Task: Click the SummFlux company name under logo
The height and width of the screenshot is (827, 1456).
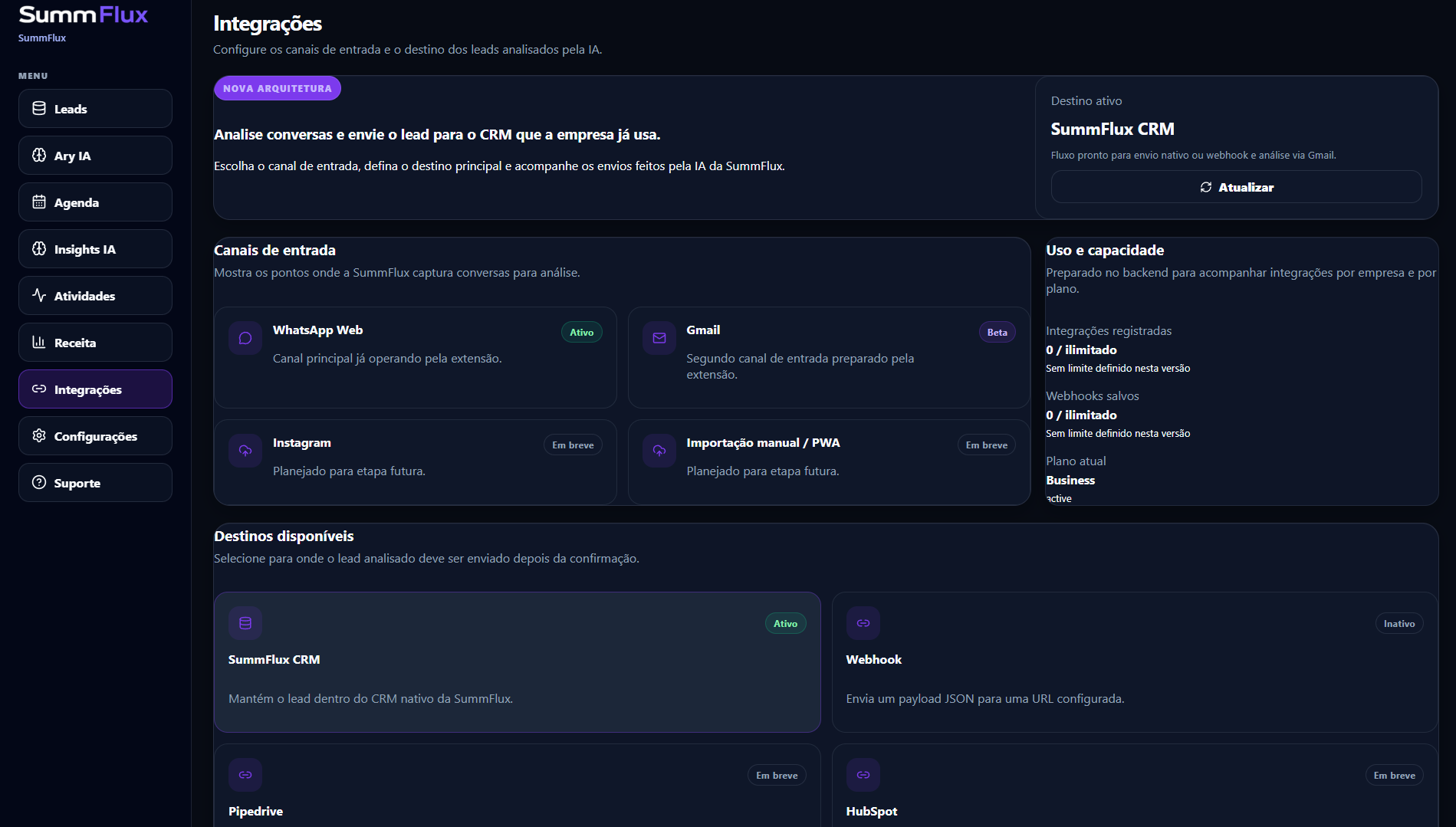Action: (42, 38)
